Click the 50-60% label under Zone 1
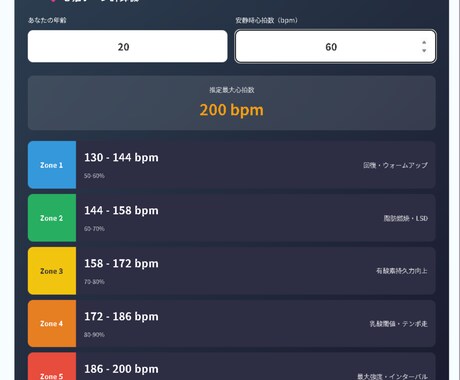 pos(94,176)
